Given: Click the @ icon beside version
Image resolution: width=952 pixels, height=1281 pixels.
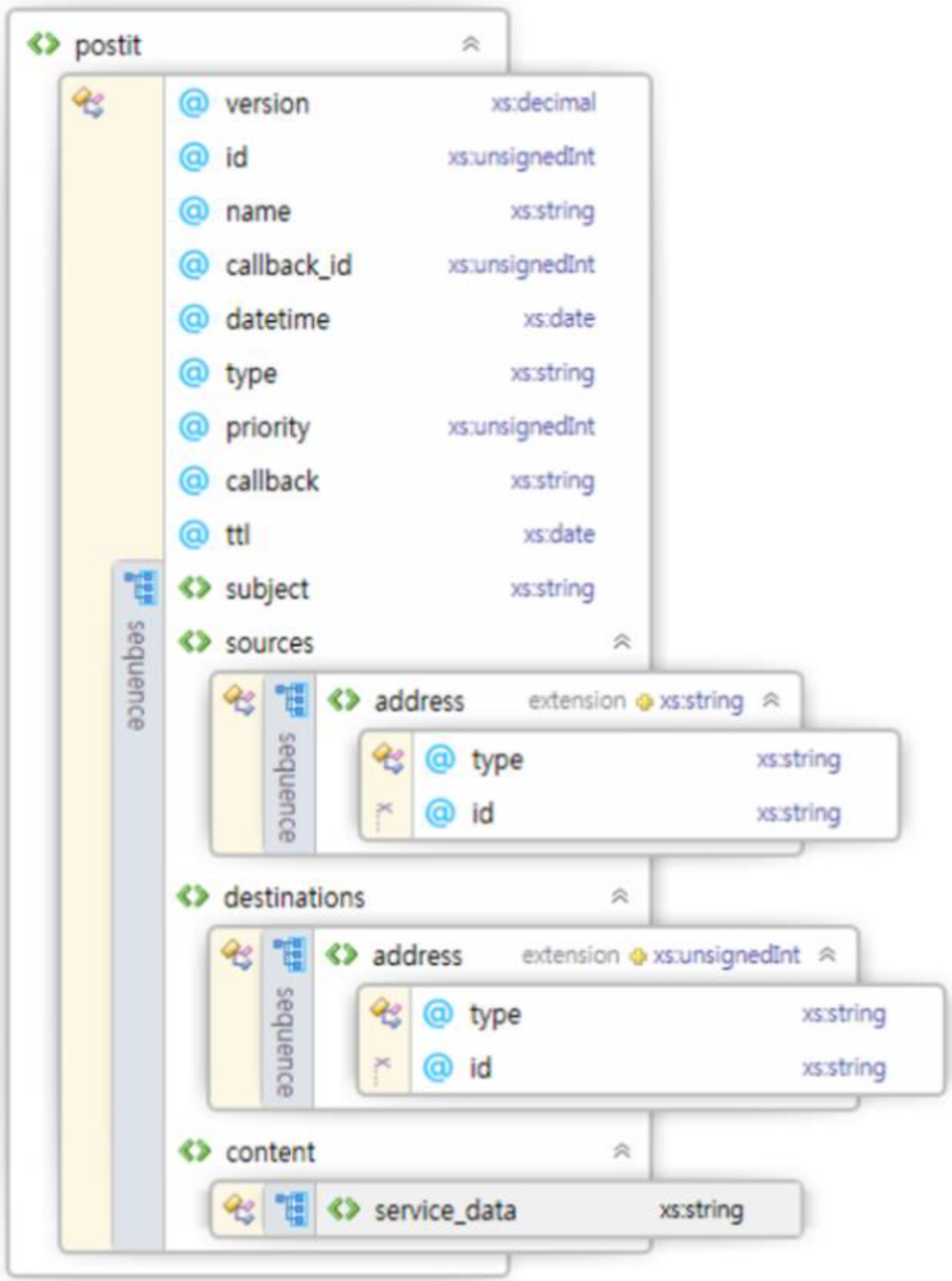Looking at the screenshot, I should [x=193, y=103].
